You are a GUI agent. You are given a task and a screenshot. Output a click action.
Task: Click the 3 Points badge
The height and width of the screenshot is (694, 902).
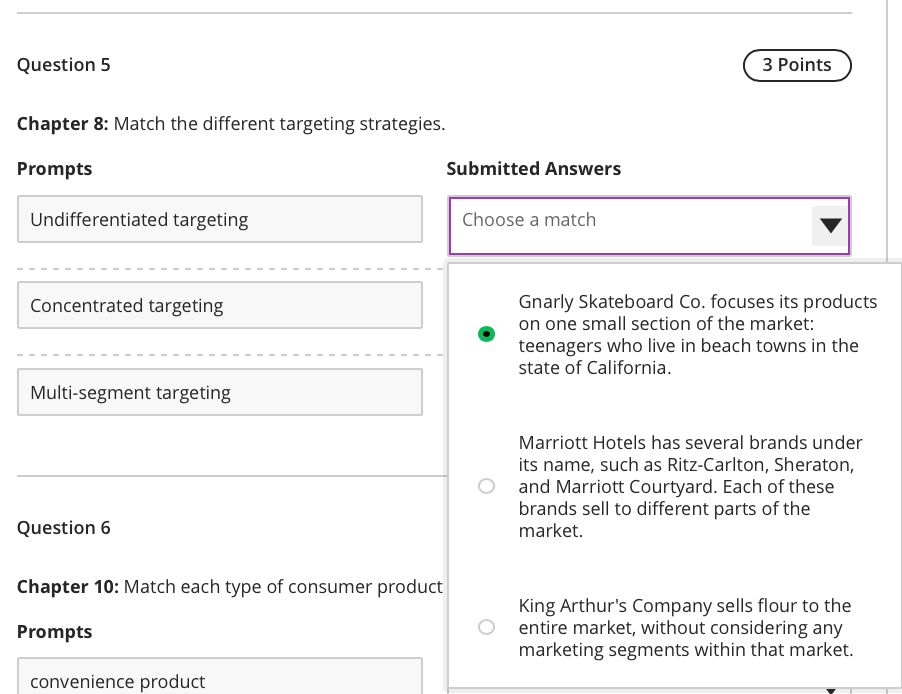click(797, 65)
